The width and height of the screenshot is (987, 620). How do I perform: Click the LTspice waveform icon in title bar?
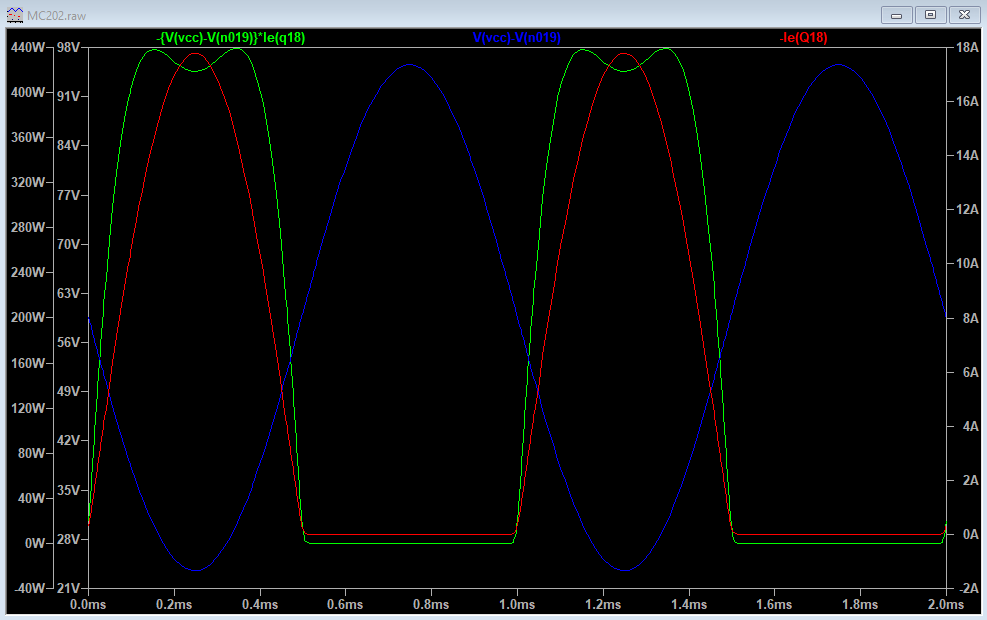14,14
